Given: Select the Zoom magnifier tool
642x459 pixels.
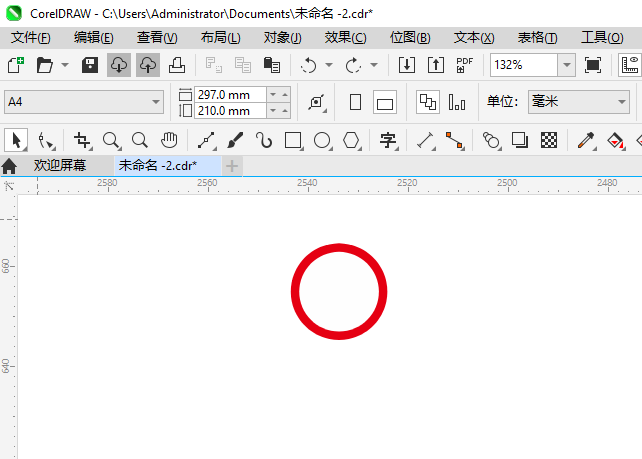Looking at the screenshot, I should [111, 140].
